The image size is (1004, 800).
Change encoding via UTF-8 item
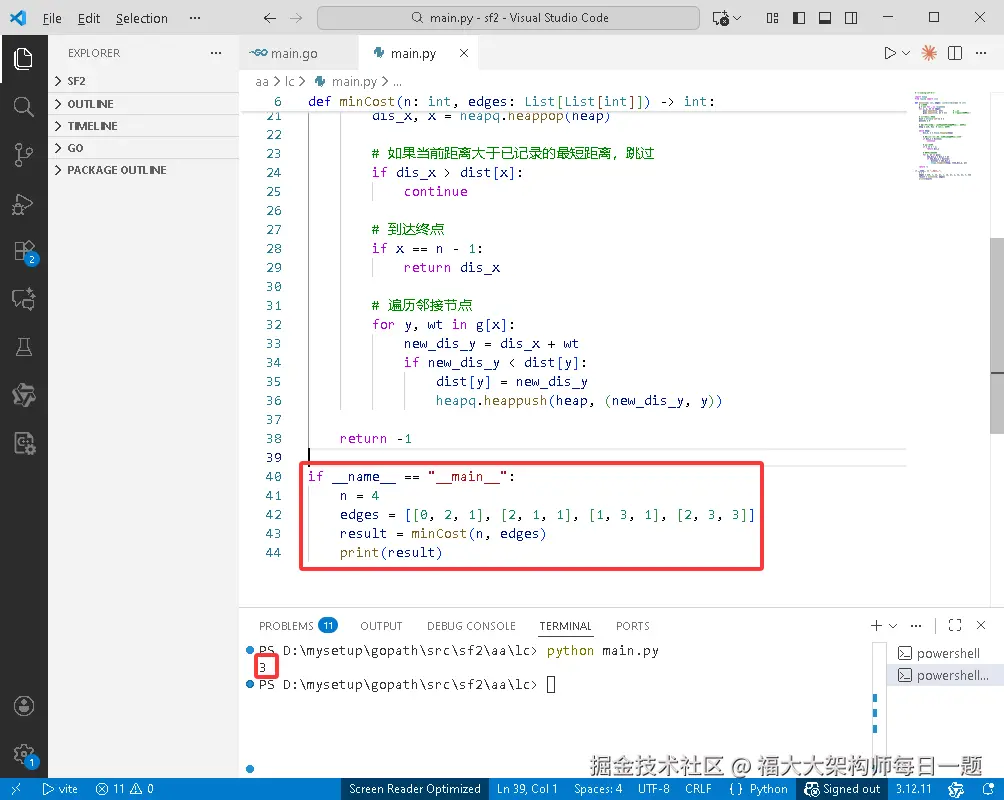click(654, 789)
